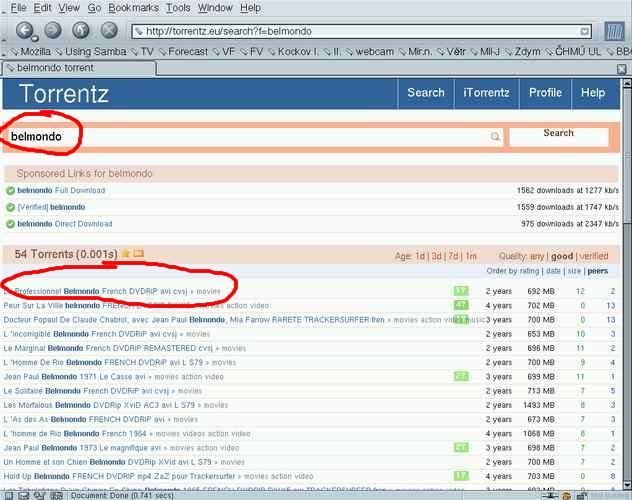The width and height of the screenshot is (632, 500).
Task: Click the belmondo search input field
Action: pyautogui.click(x=254, y=137)
